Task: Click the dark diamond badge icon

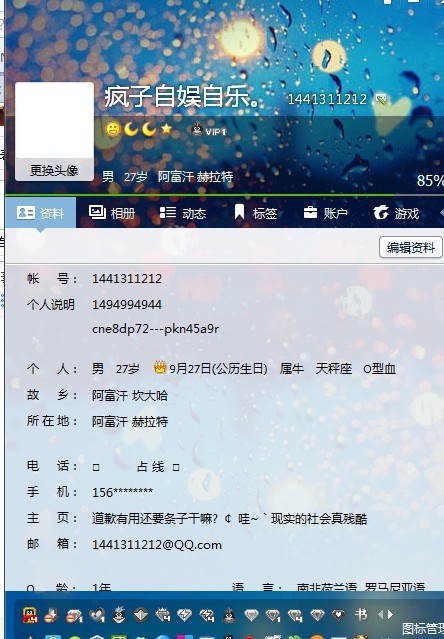Action: pos(141,614)
